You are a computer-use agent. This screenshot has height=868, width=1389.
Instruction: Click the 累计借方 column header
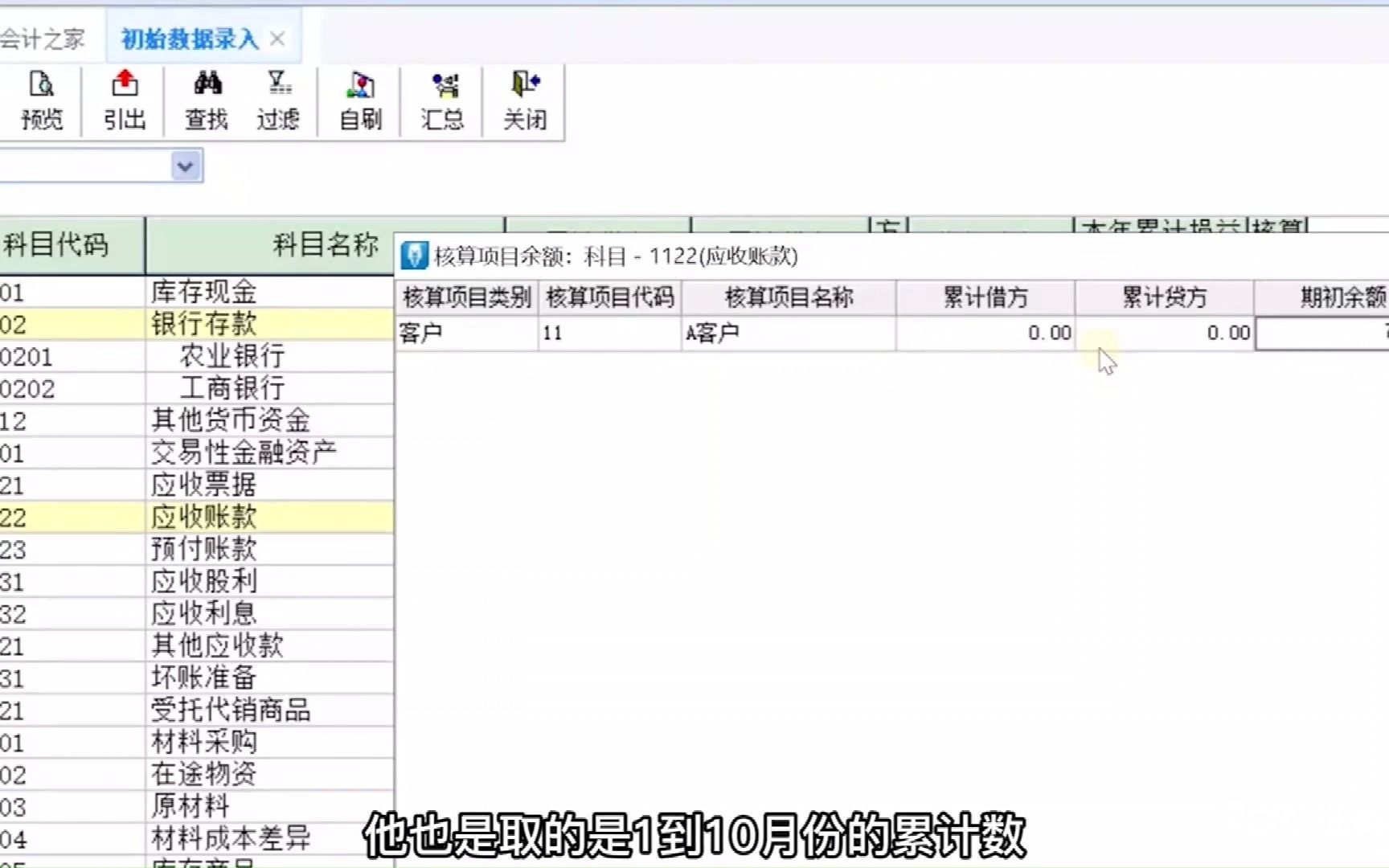click(985, 297)
